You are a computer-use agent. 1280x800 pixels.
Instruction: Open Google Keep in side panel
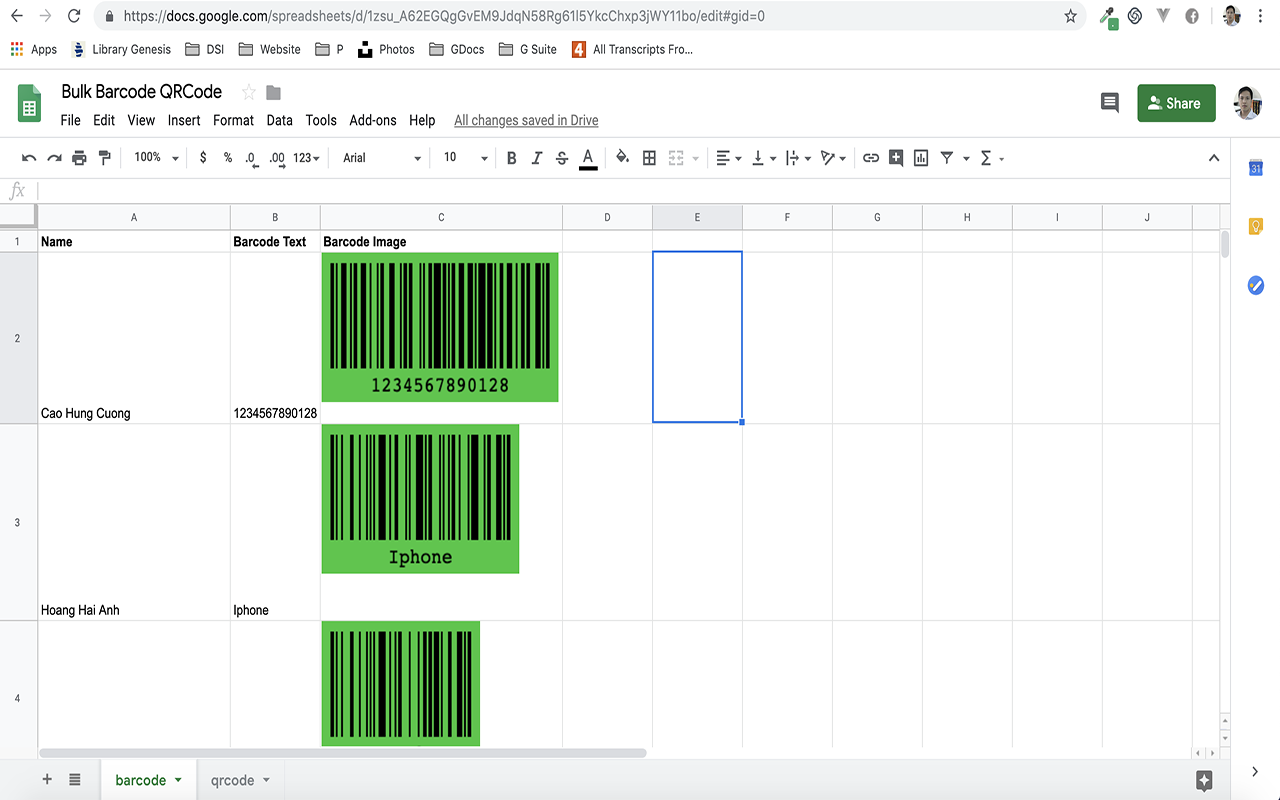point(1256,227)
